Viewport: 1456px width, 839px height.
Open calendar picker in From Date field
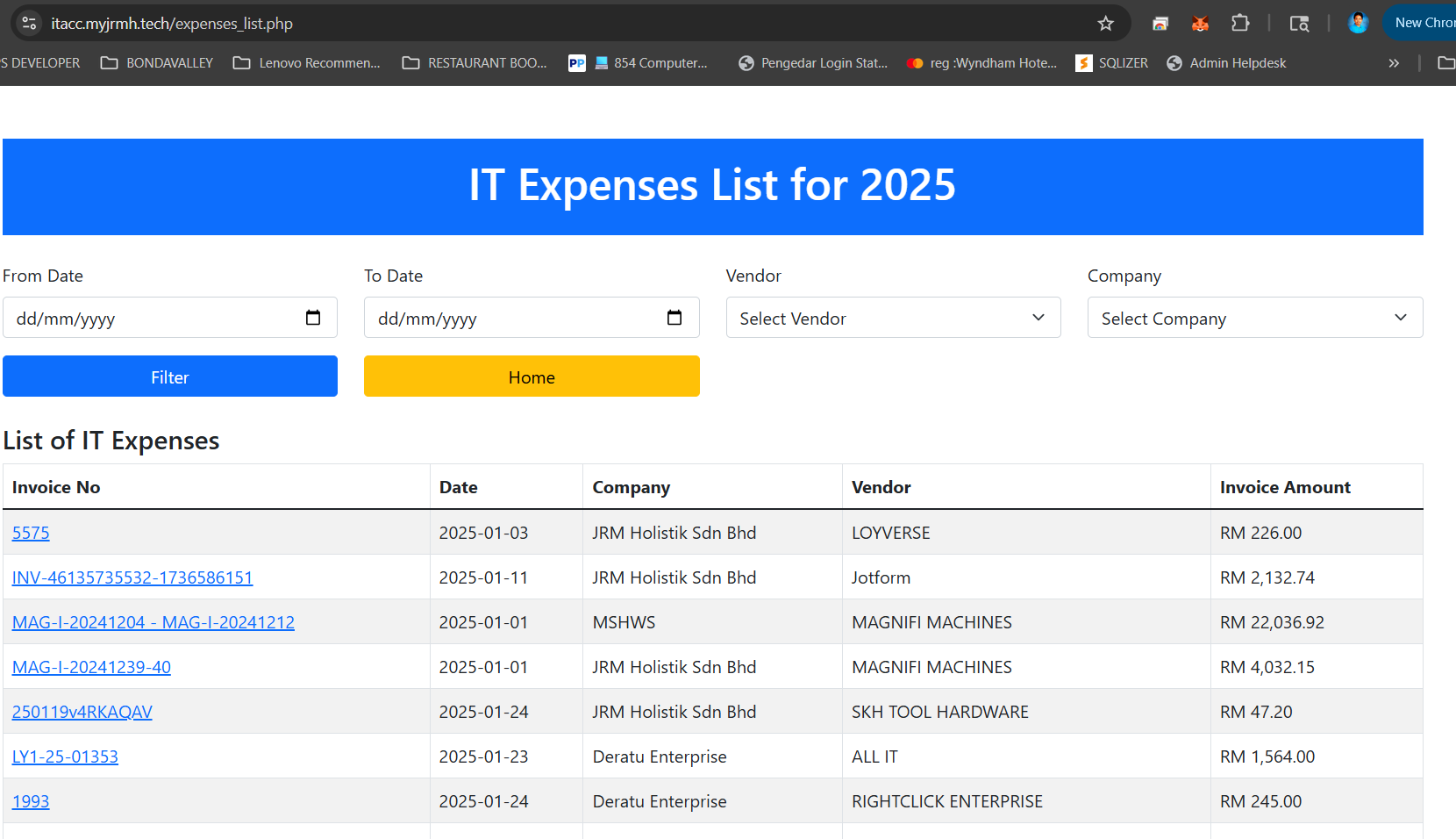pos(313,318)
